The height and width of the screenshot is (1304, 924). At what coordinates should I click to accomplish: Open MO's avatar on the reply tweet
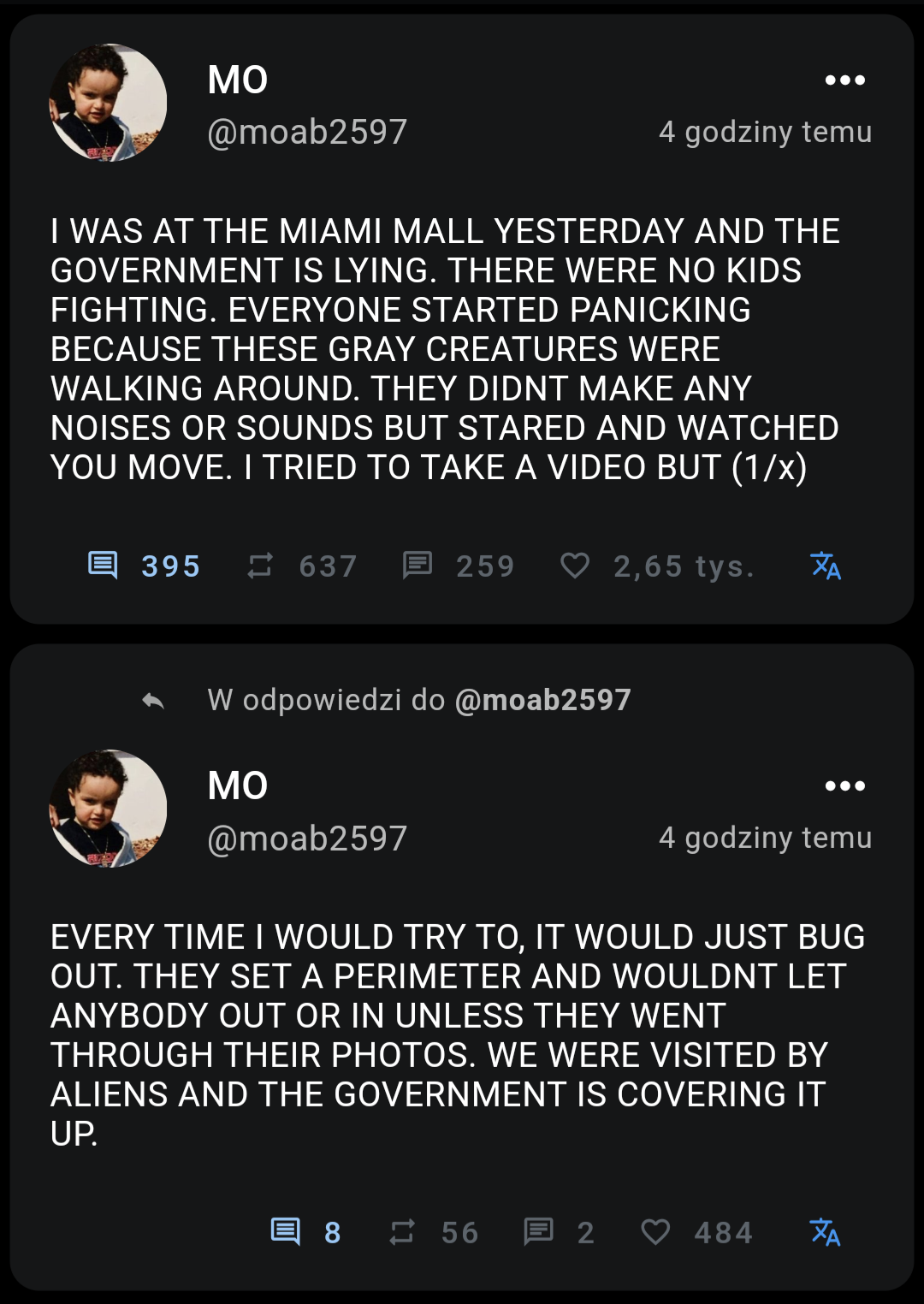108,809
